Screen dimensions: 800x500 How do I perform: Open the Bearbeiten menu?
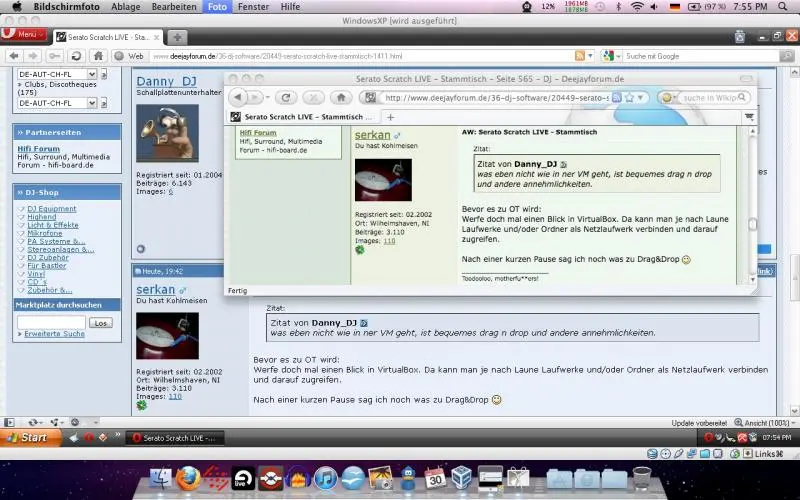point(173,7)
